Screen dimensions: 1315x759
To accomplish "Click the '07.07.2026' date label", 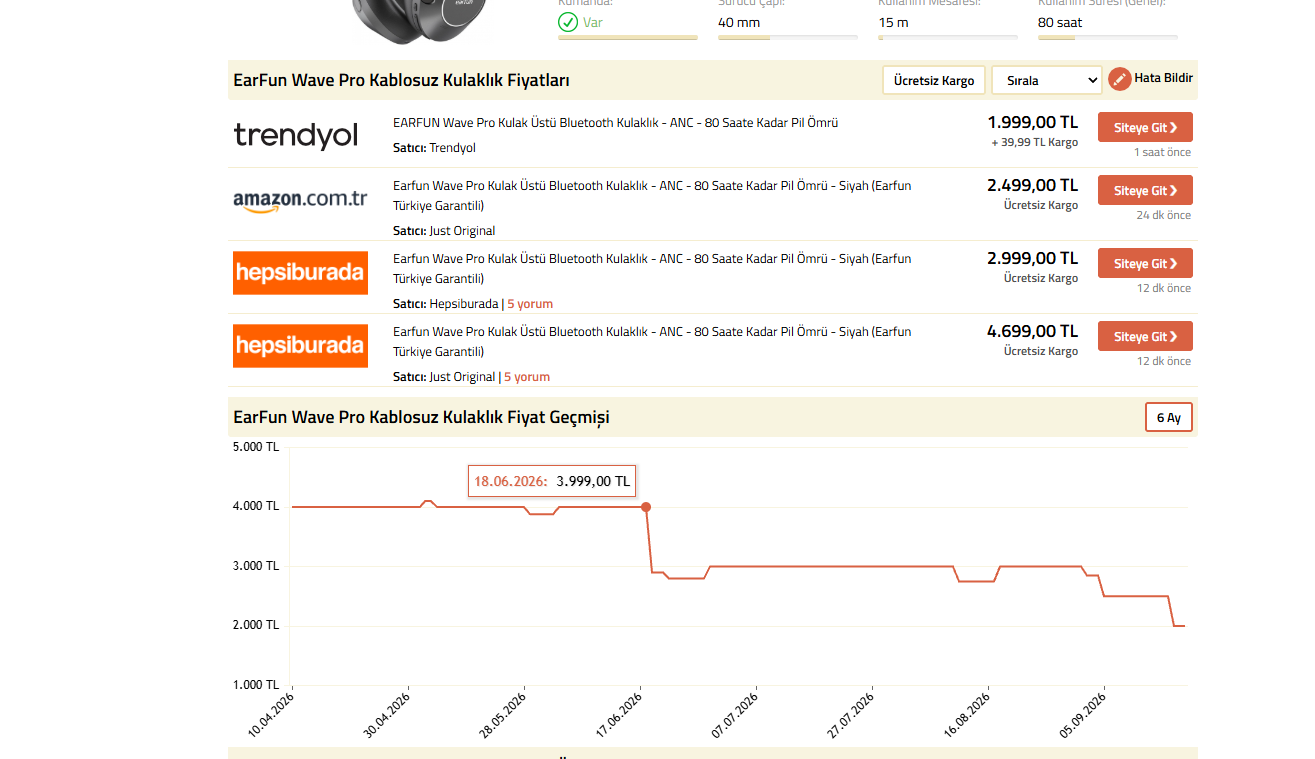I will point(735,714).
